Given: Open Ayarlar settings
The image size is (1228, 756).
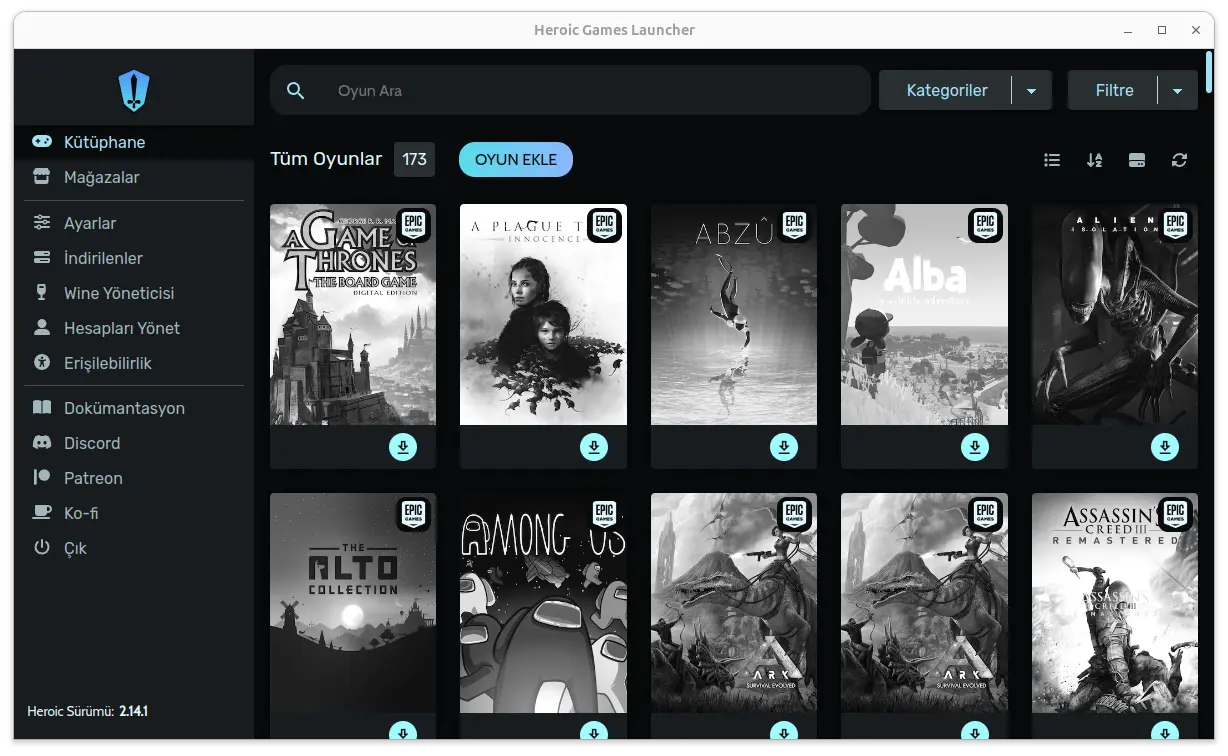Looking at the screenshot, I should coord(134,223).
